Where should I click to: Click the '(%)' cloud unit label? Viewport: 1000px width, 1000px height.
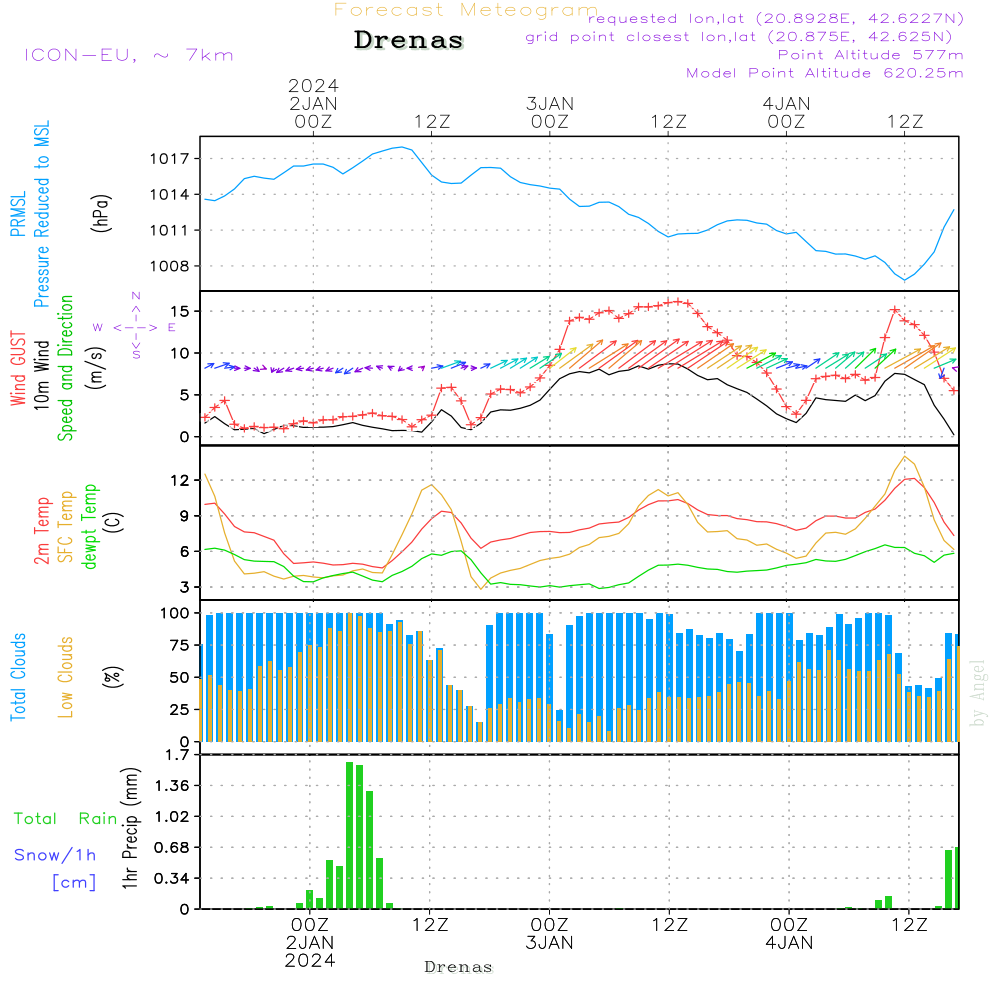tap(112, 677)
